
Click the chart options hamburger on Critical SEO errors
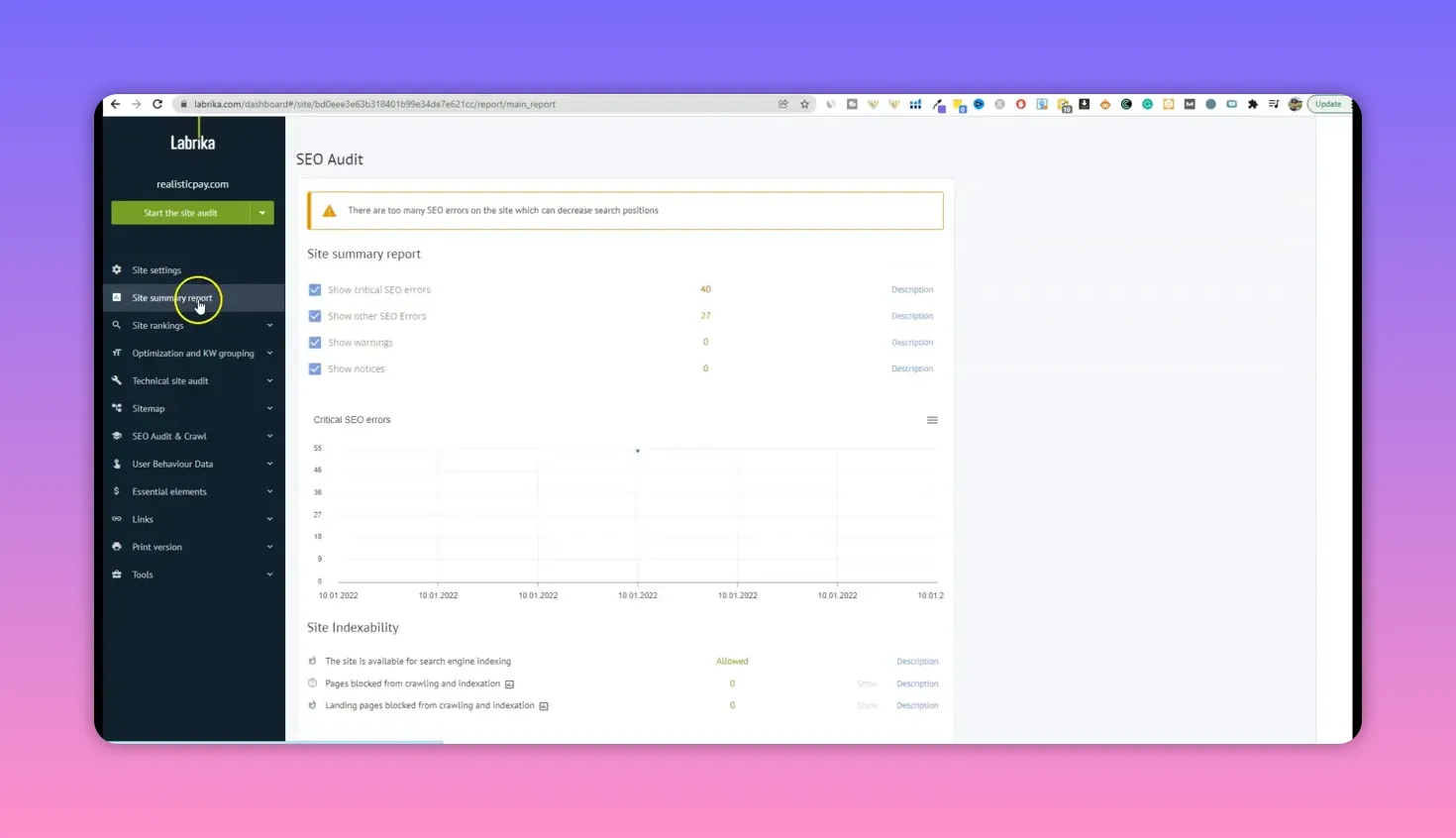coord(932,419)
